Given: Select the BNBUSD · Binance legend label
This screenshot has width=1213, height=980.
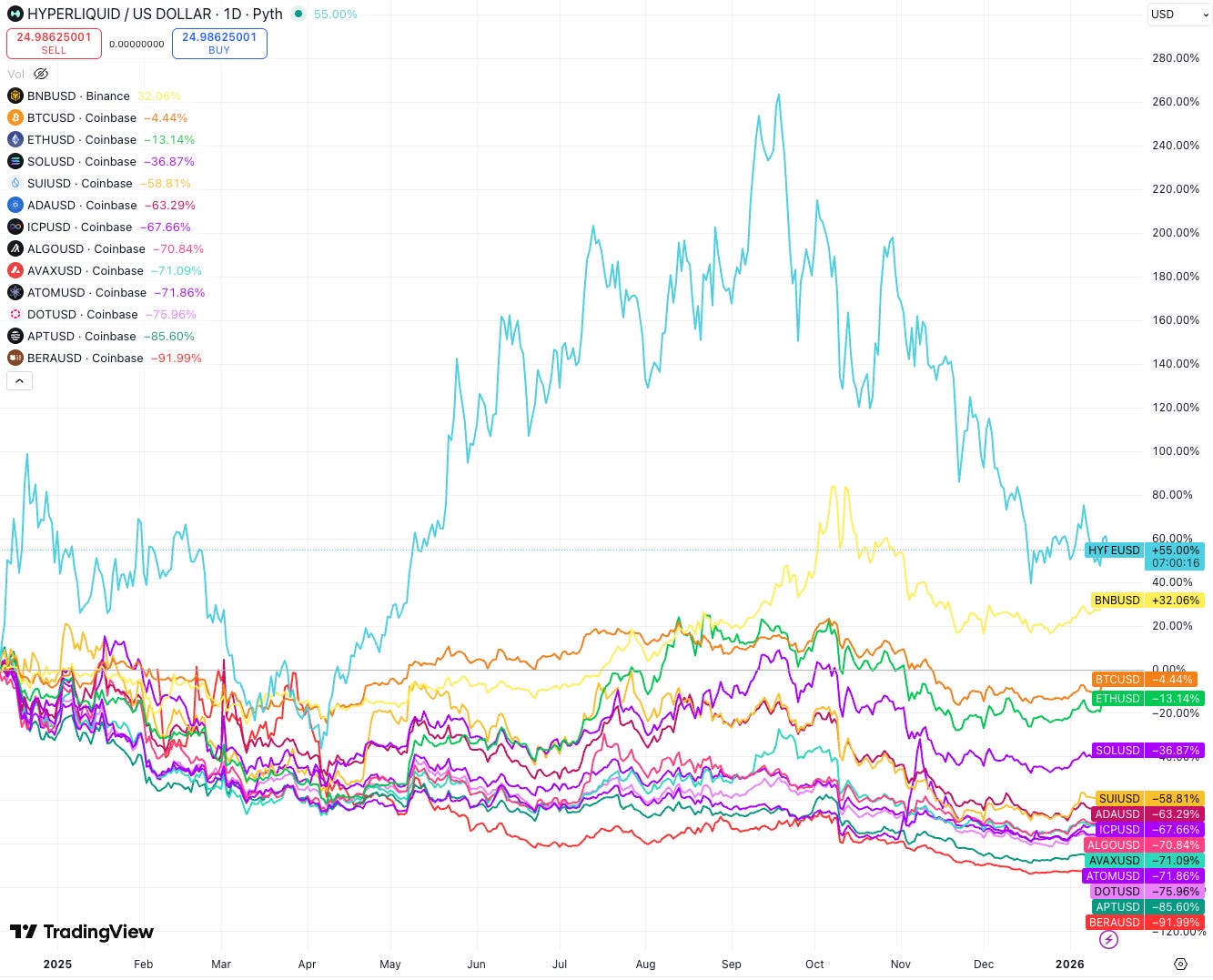Looking at the screenshot, I should coord(78,96).
